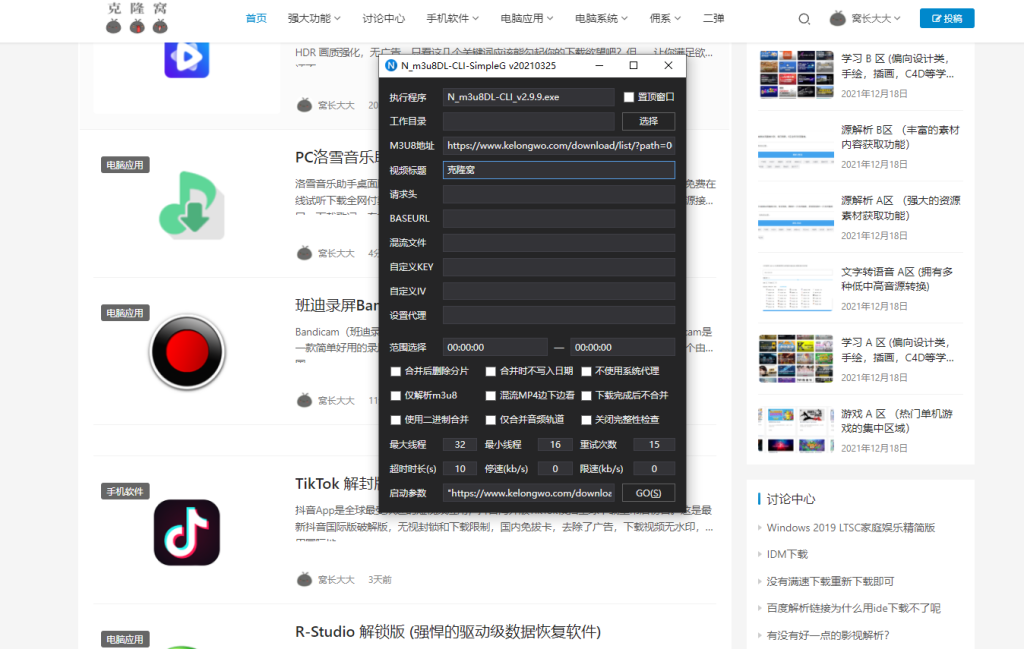Click the BASEURL input field

pyautogui.click(x=558, y=218)
